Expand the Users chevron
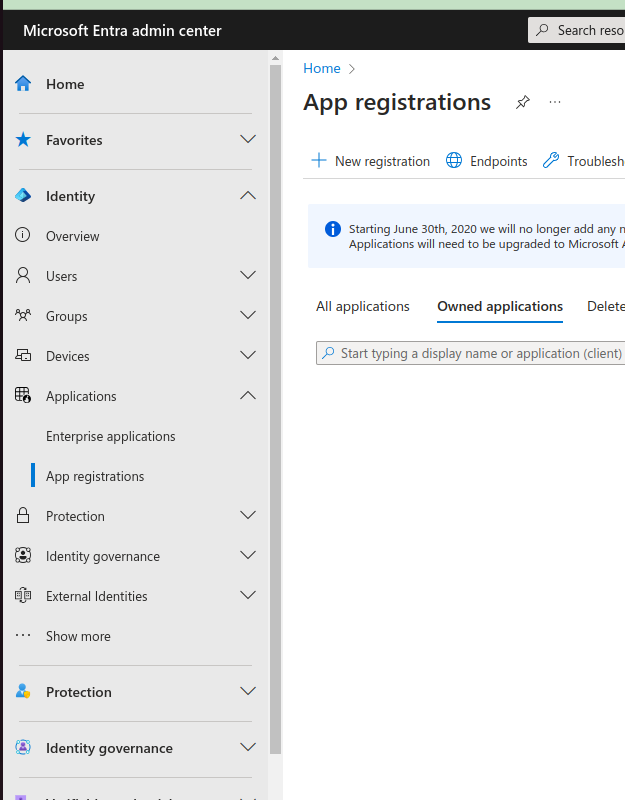The height and width of the screenshot is (800, 625). click(x=248, y=275)
